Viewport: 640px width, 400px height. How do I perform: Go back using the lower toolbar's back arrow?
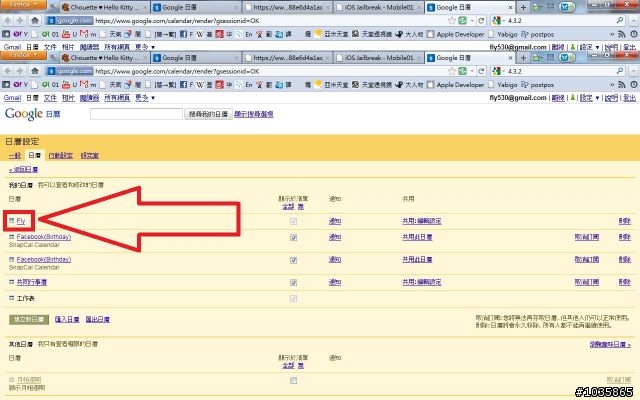[x=8, y=71]
